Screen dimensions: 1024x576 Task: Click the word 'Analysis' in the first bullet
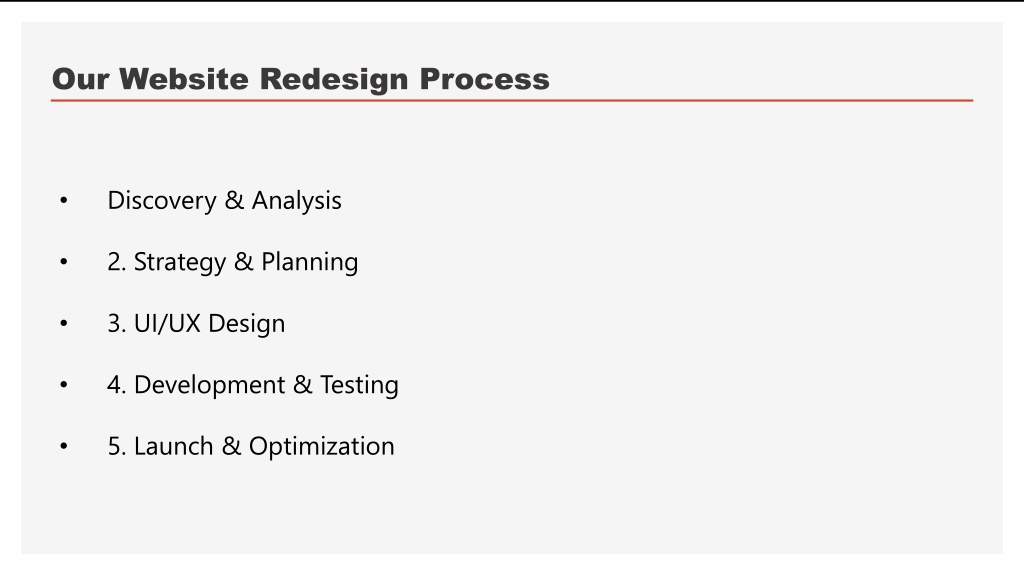pyautogui.click(x=296, y=201)
